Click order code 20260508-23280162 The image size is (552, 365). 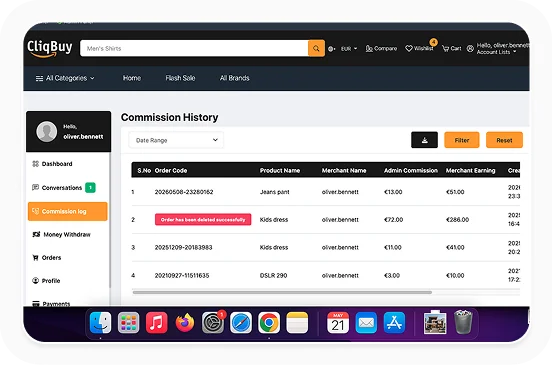tap(184, 192)
